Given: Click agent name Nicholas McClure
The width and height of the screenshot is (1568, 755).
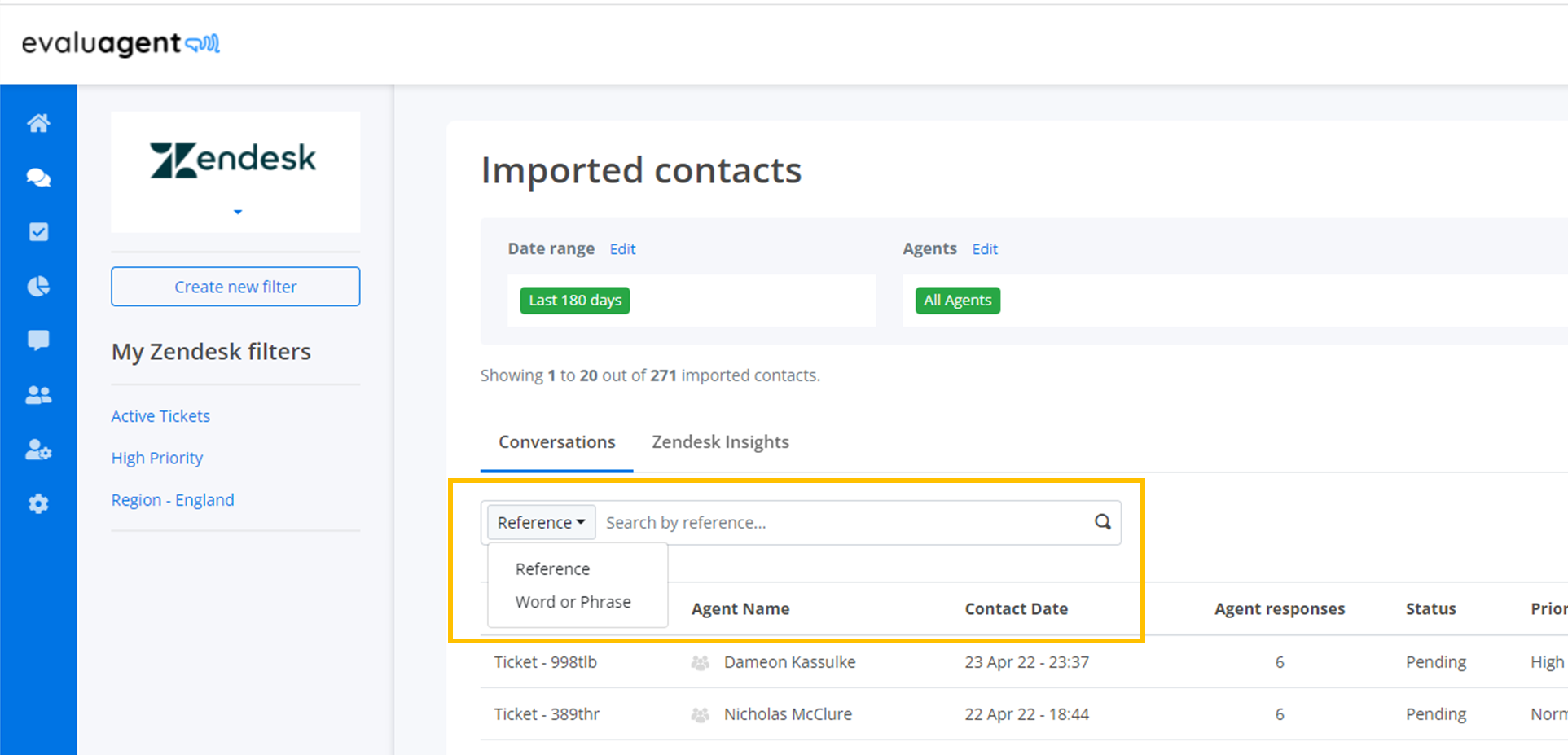Looking at the screenshot, I should coord(788,714).
